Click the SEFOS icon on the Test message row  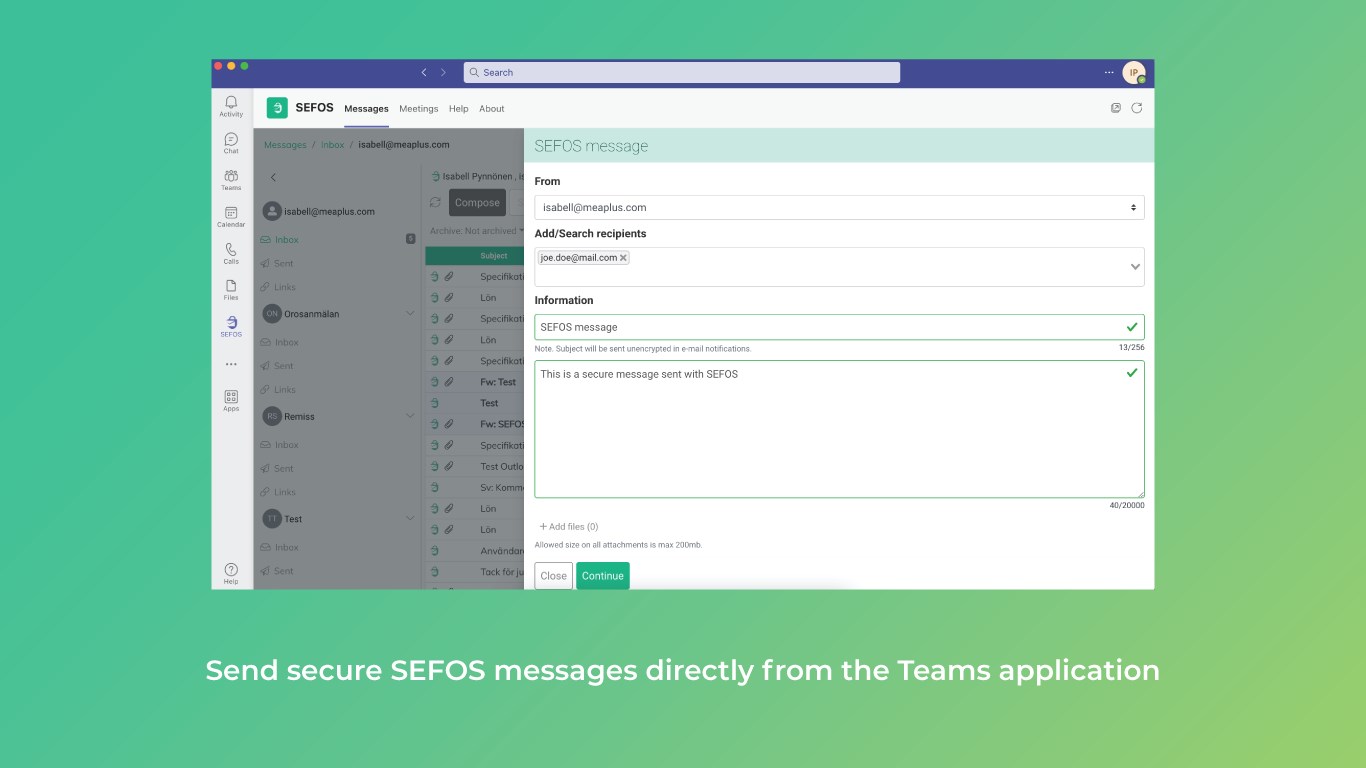(x=435, y=403)
